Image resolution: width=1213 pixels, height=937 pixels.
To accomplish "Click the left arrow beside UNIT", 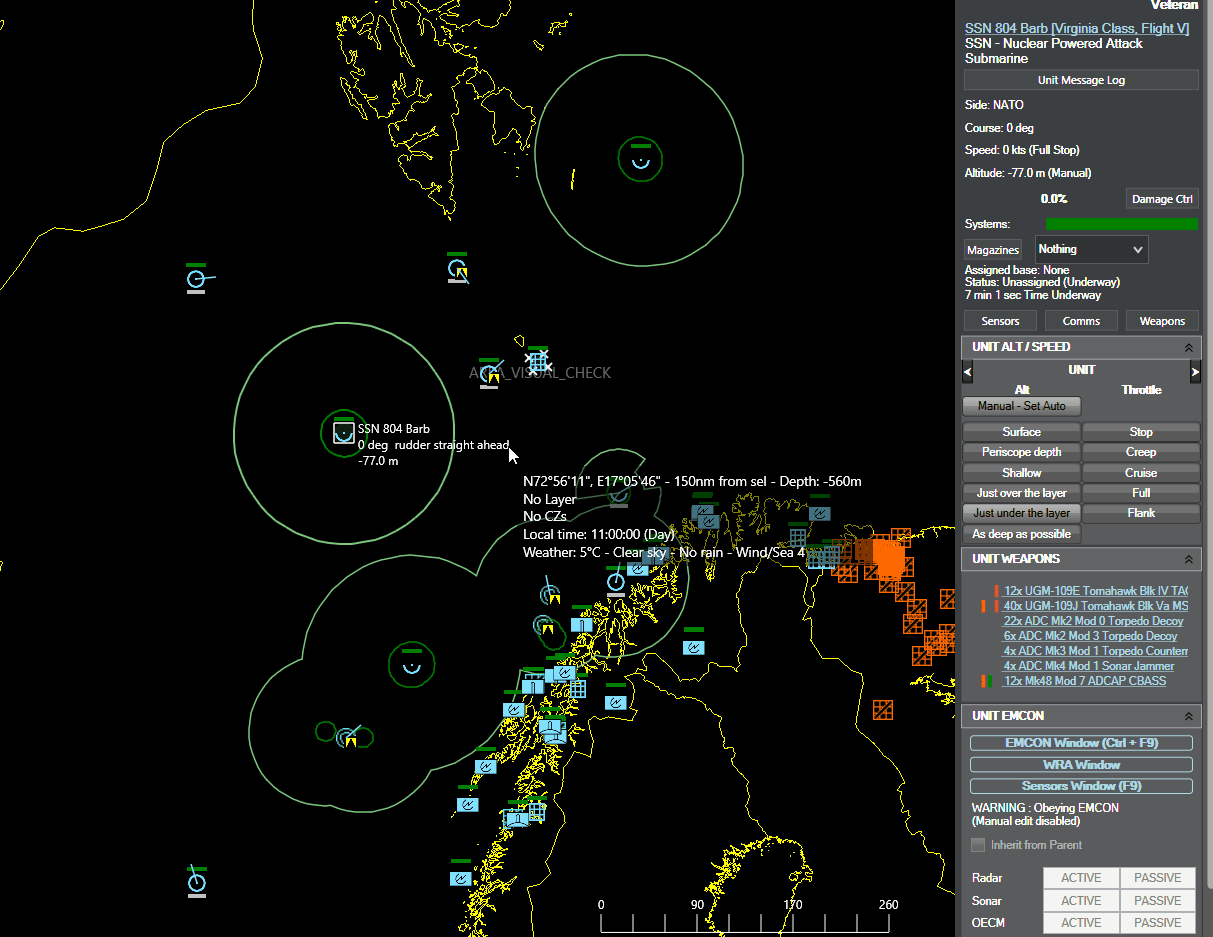I will click(967, 372).
